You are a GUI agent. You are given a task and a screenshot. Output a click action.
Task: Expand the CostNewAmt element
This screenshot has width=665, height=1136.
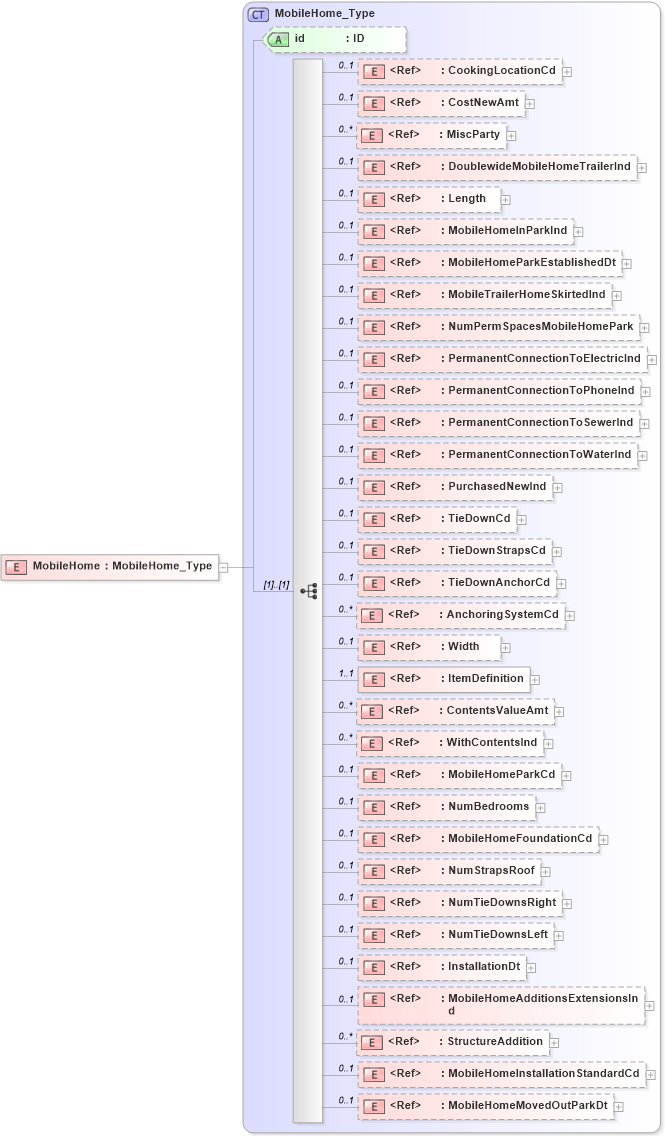(530, 103)
